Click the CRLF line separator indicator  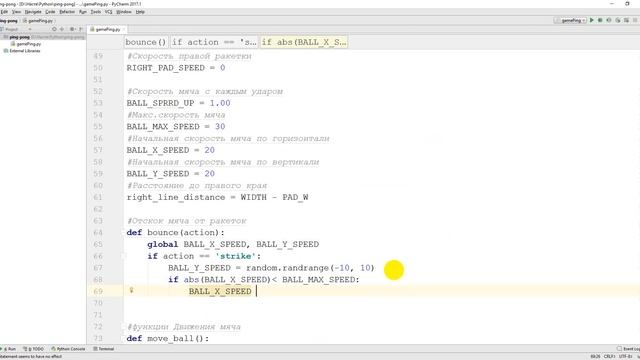[609, 356]
